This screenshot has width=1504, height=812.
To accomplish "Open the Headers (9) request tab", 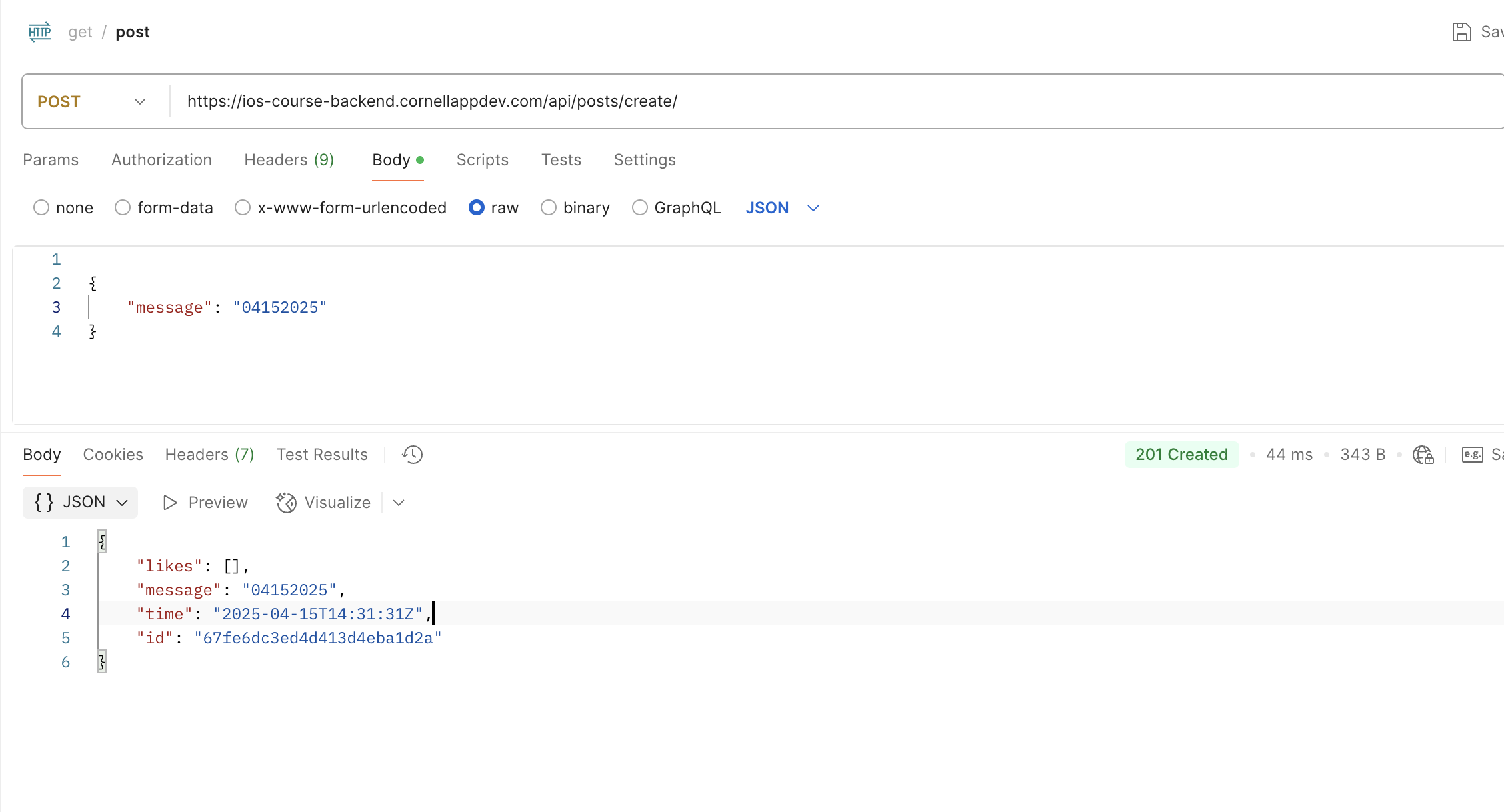I will pos(289,160).
